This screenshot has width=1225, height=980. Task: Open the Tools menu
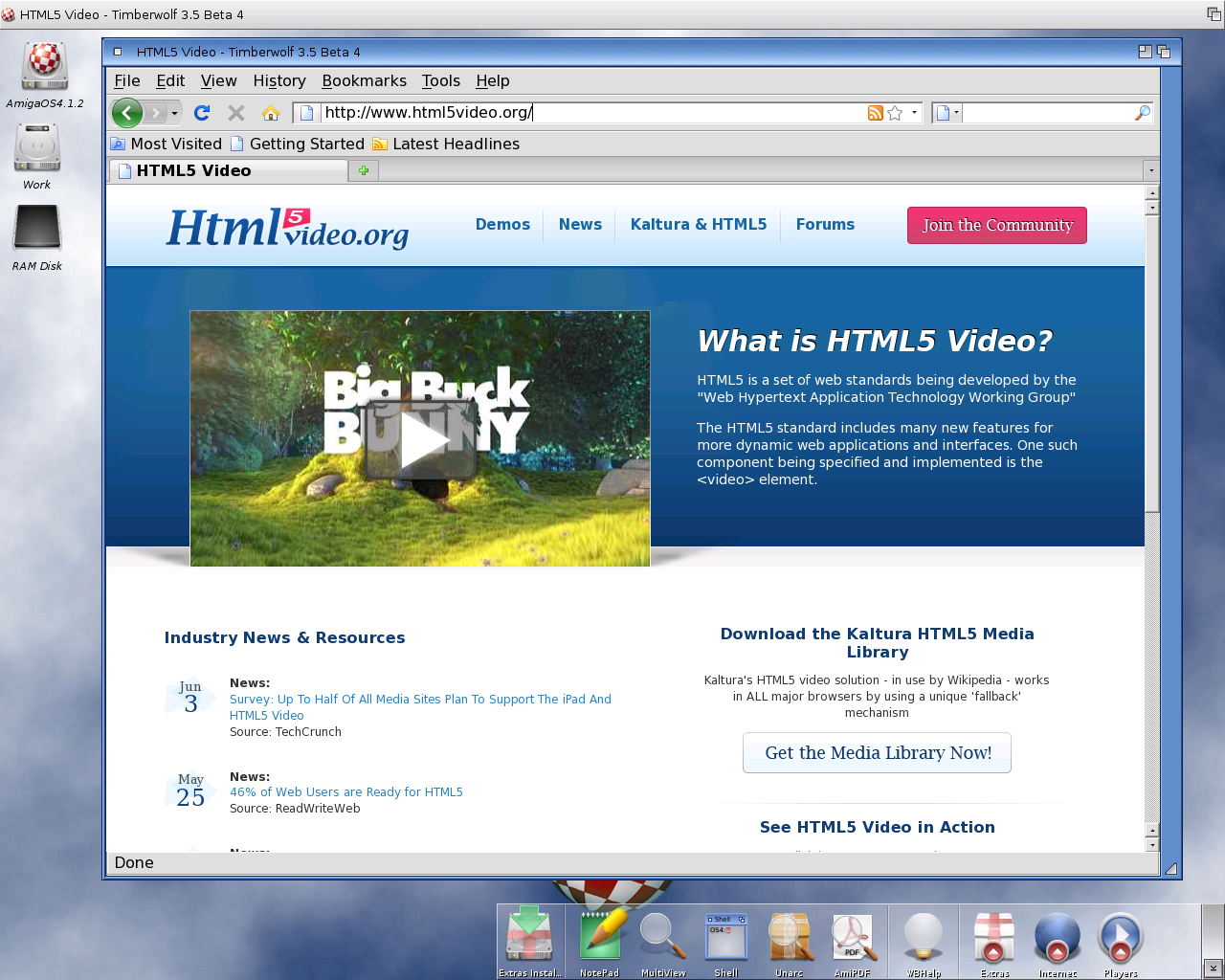coord(441,80)
